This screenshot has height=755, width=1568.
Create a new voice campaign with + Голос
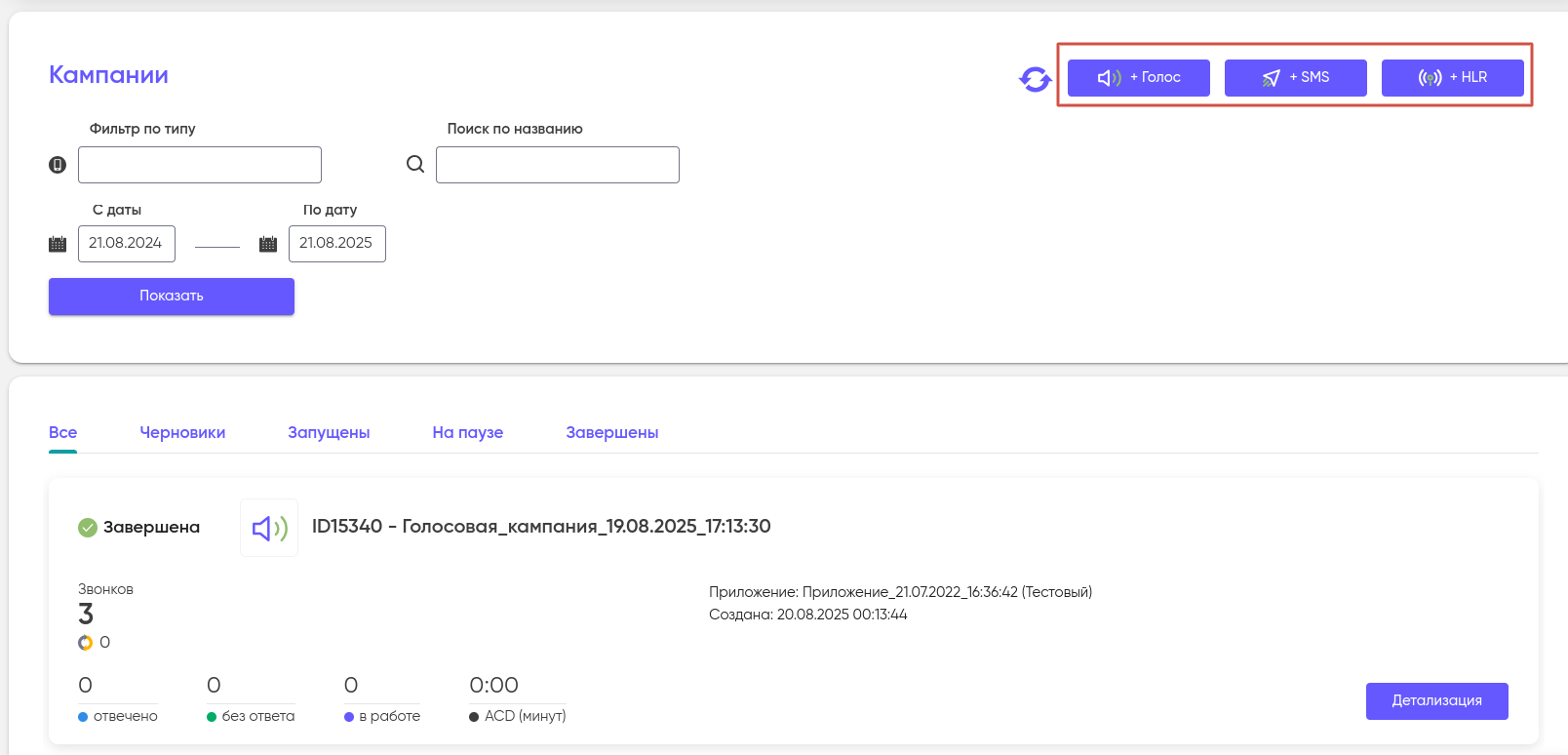pos(1138,78)
